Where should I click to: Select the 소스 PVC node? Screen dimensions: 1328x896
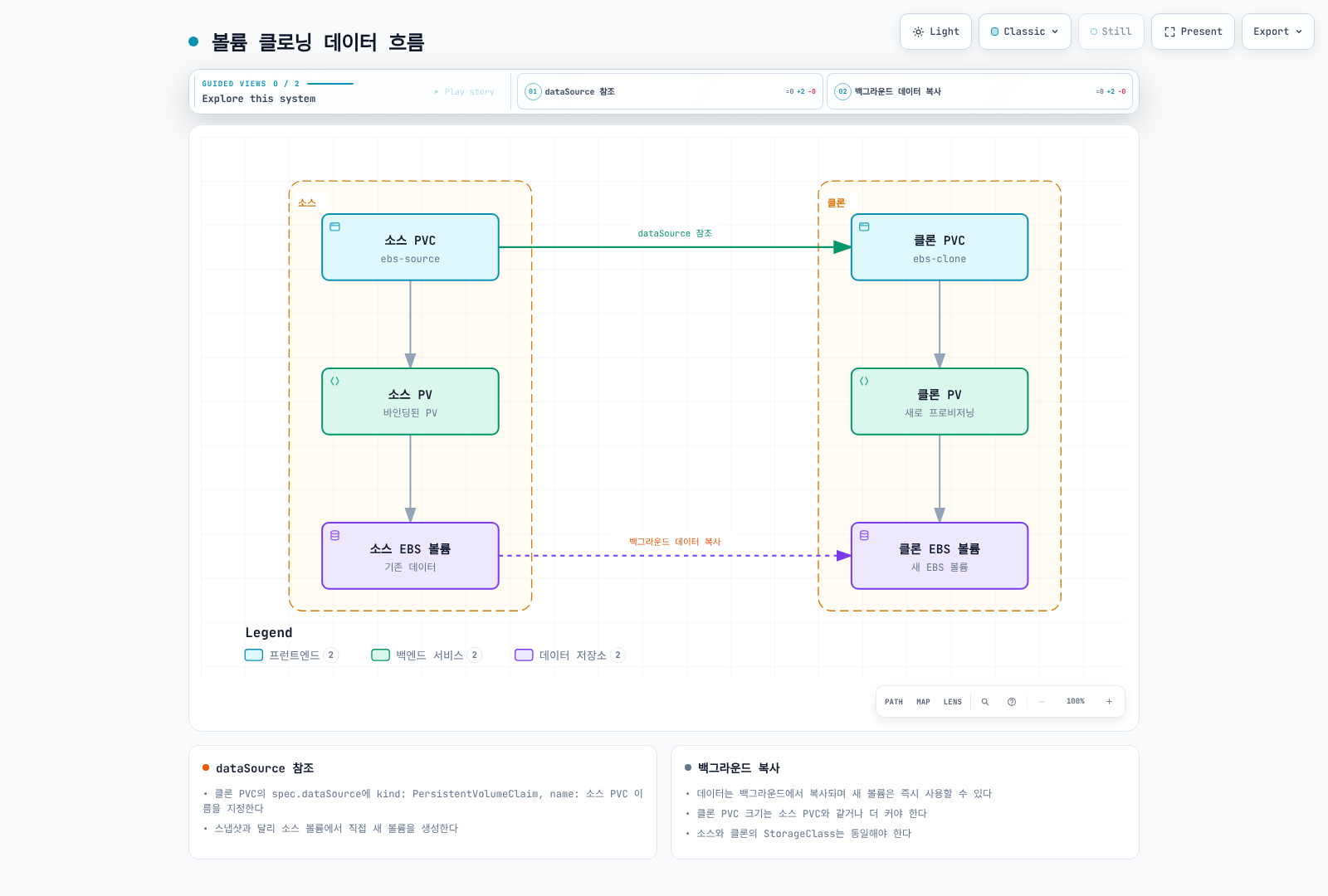coord(410,247)
